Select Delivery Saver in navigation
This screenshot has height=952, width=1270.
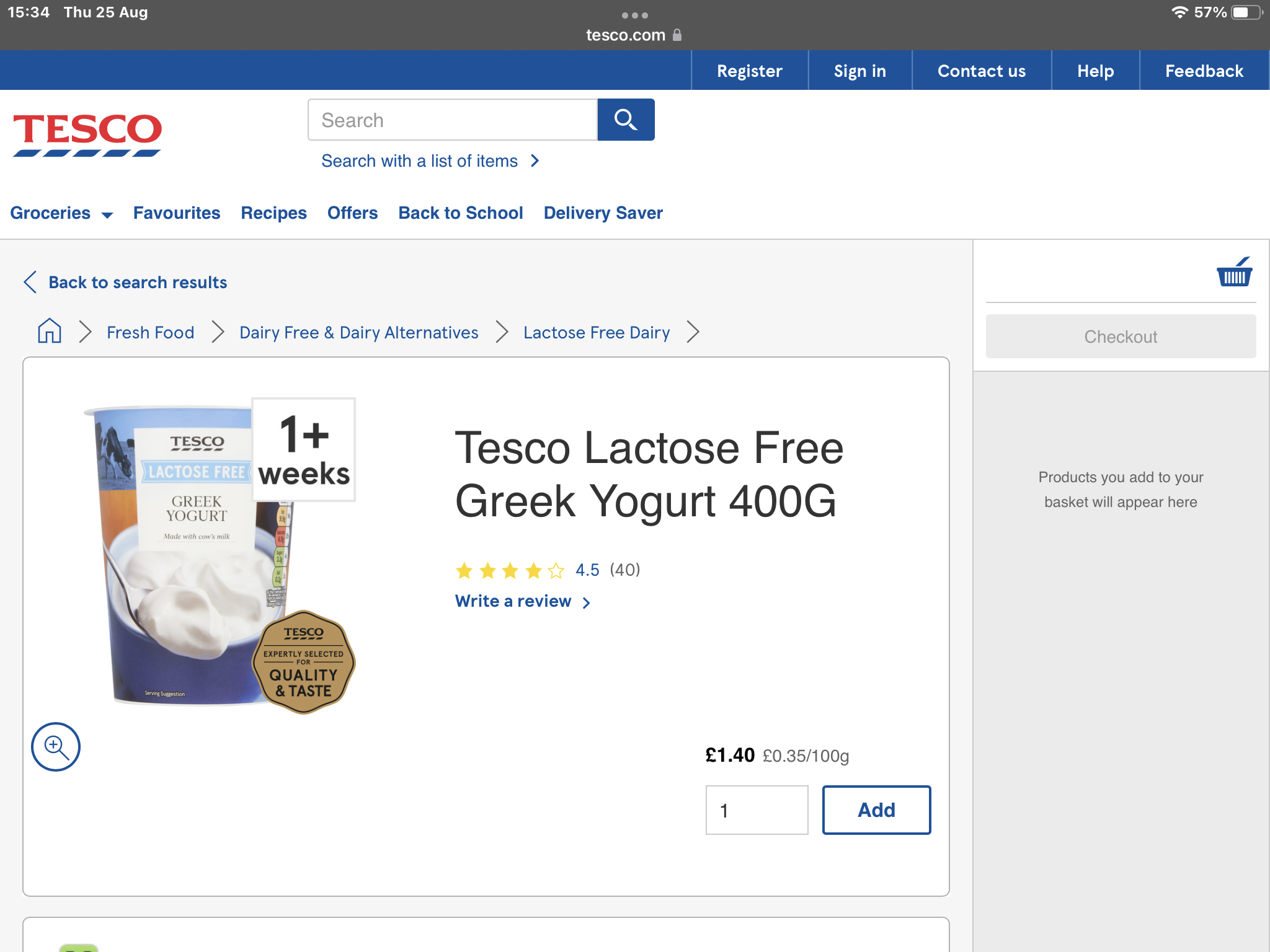603,213
